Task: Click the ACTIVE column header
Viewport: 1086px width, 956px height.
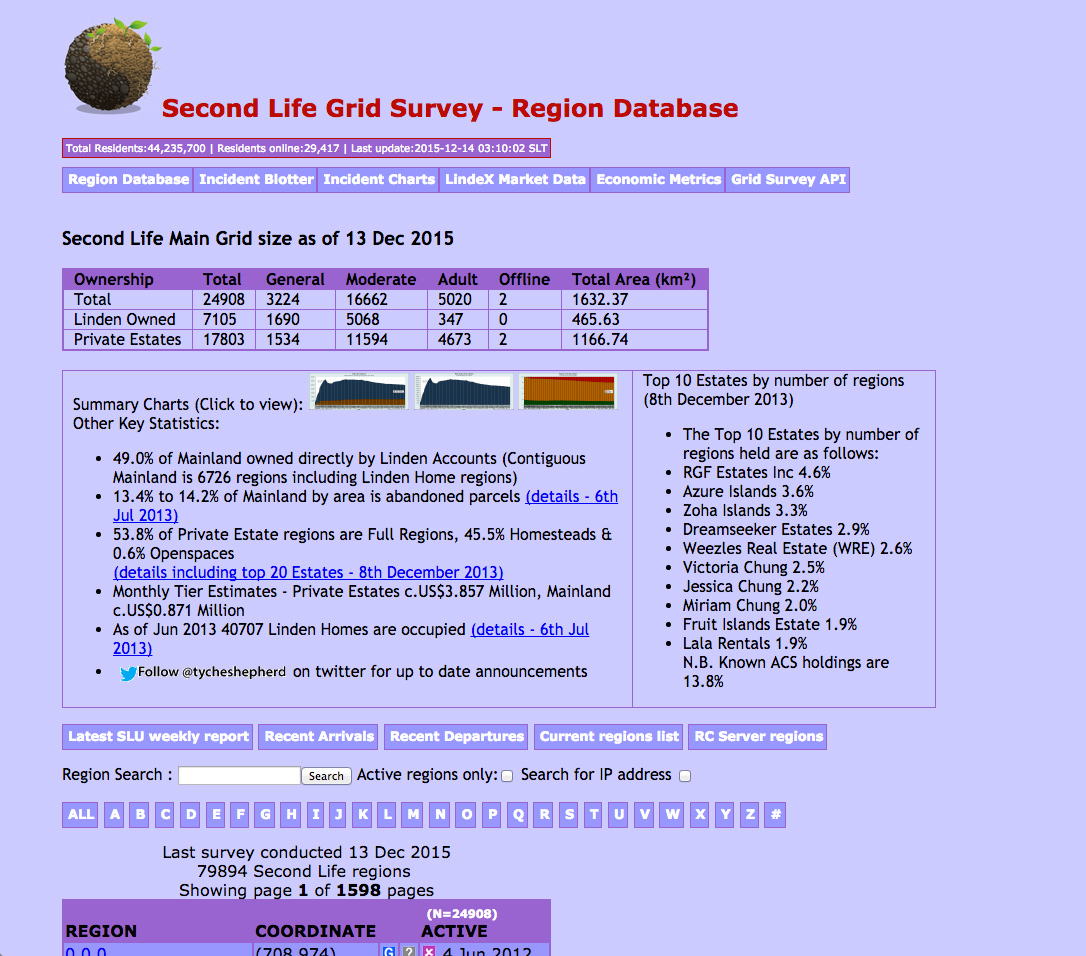Action: 454,931
